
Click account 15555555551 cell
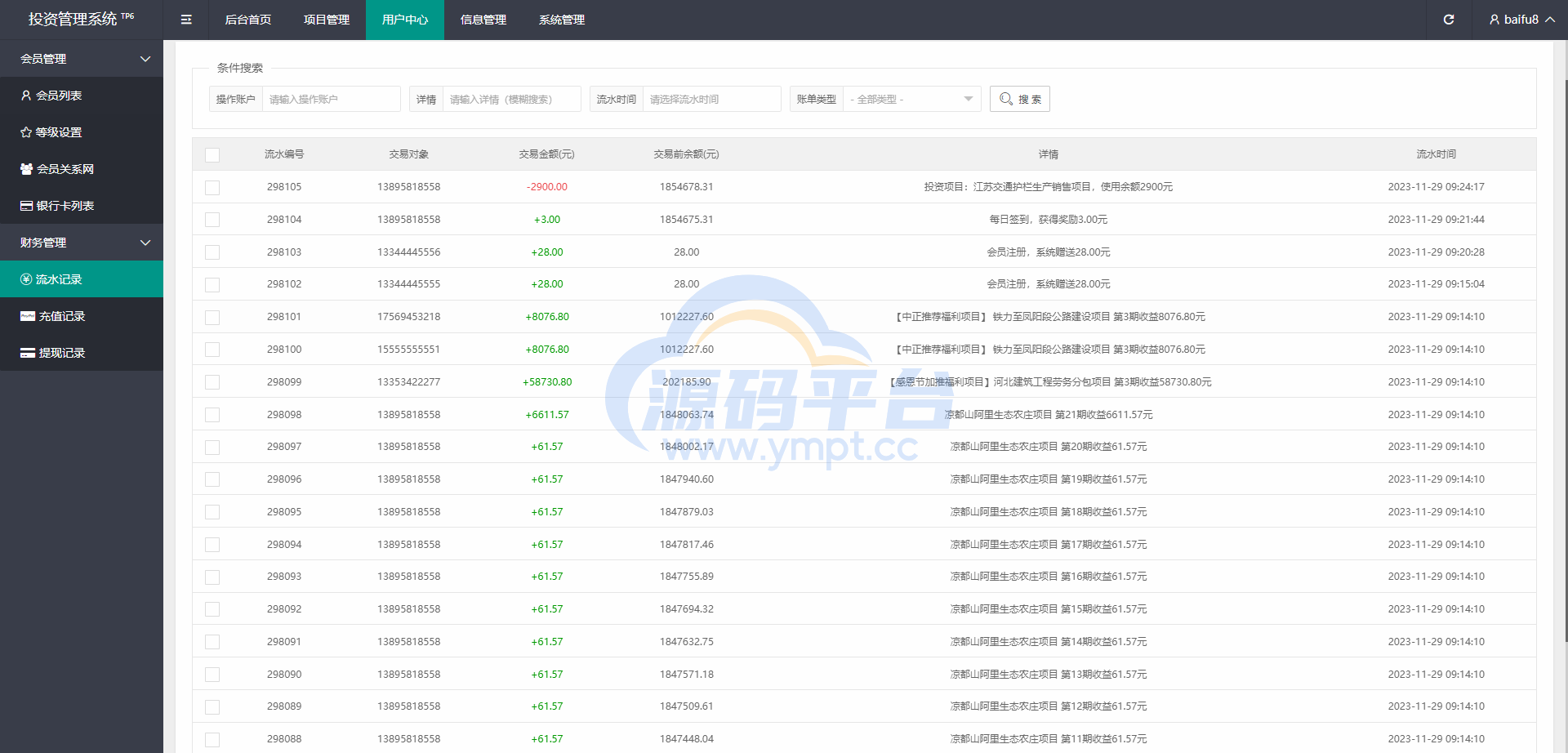click(x=409, y=350)
